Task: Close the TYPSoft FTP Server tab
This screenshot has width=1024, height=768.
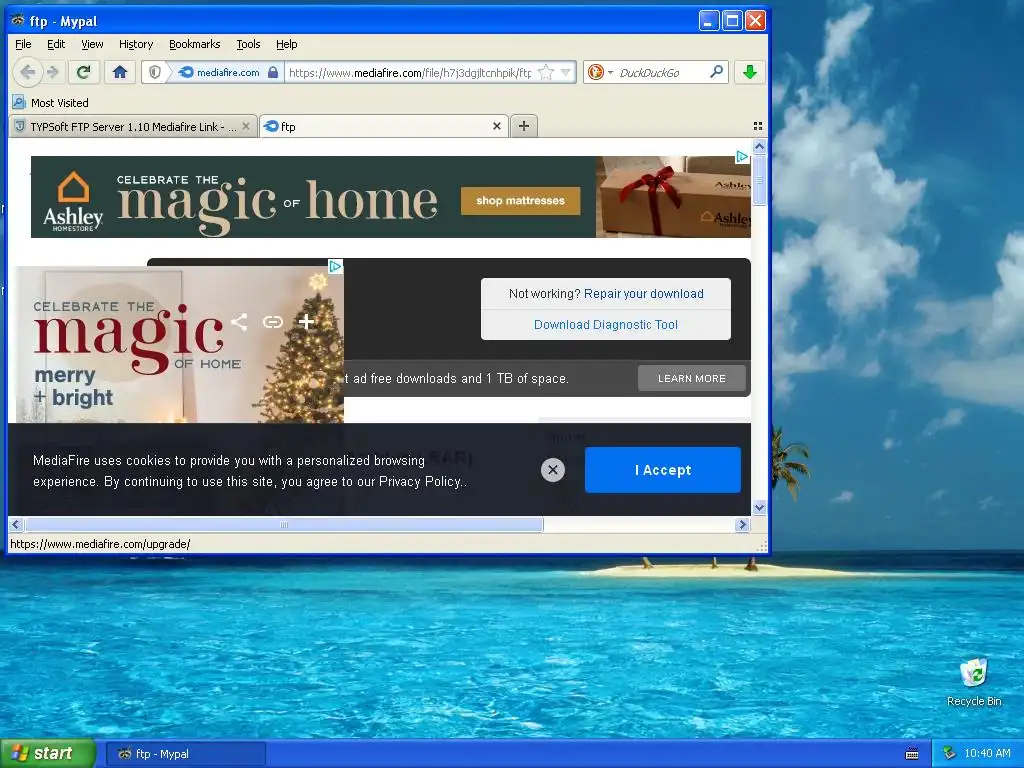Action: point(246,126)
